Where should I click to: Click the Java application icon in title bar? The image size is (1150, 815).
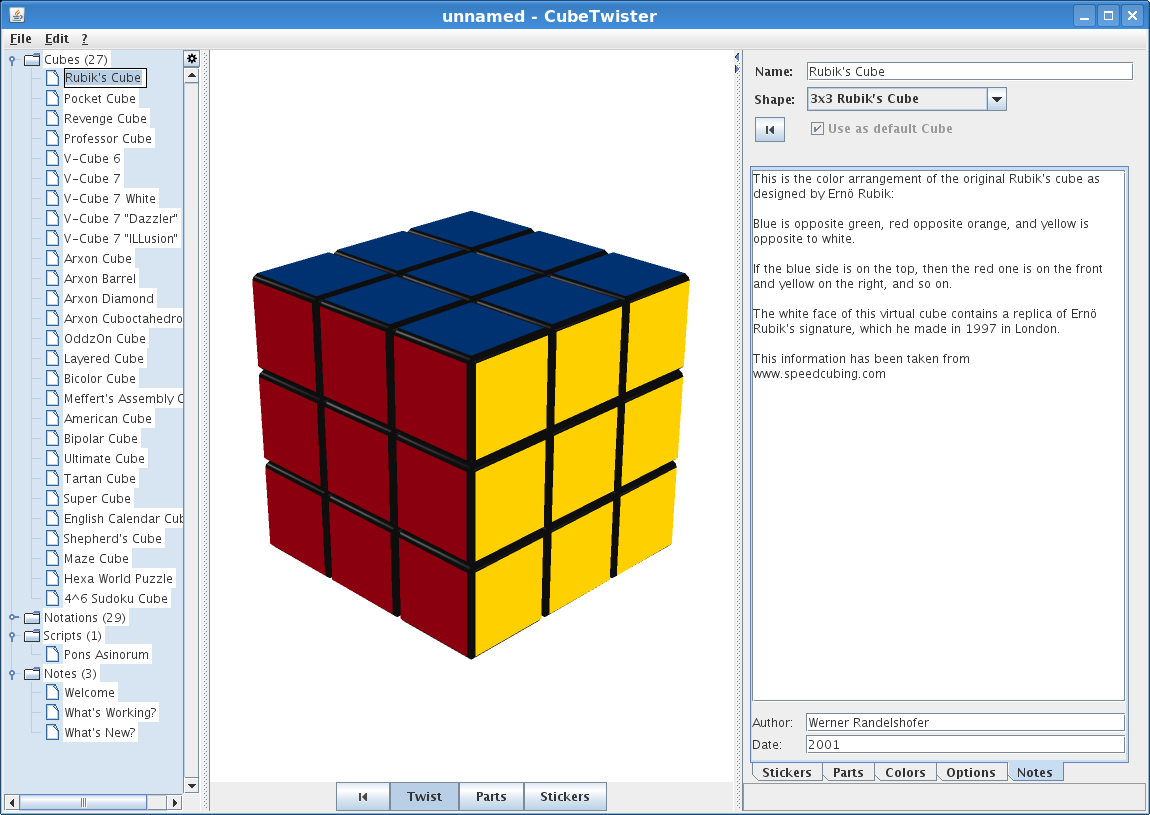coord(17,15)
